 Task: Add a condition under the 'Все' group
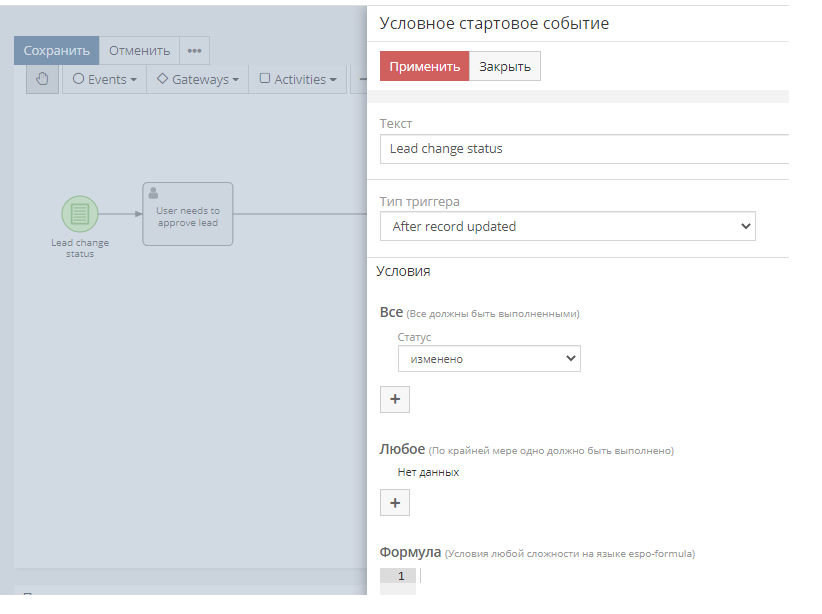pos(394,399)
